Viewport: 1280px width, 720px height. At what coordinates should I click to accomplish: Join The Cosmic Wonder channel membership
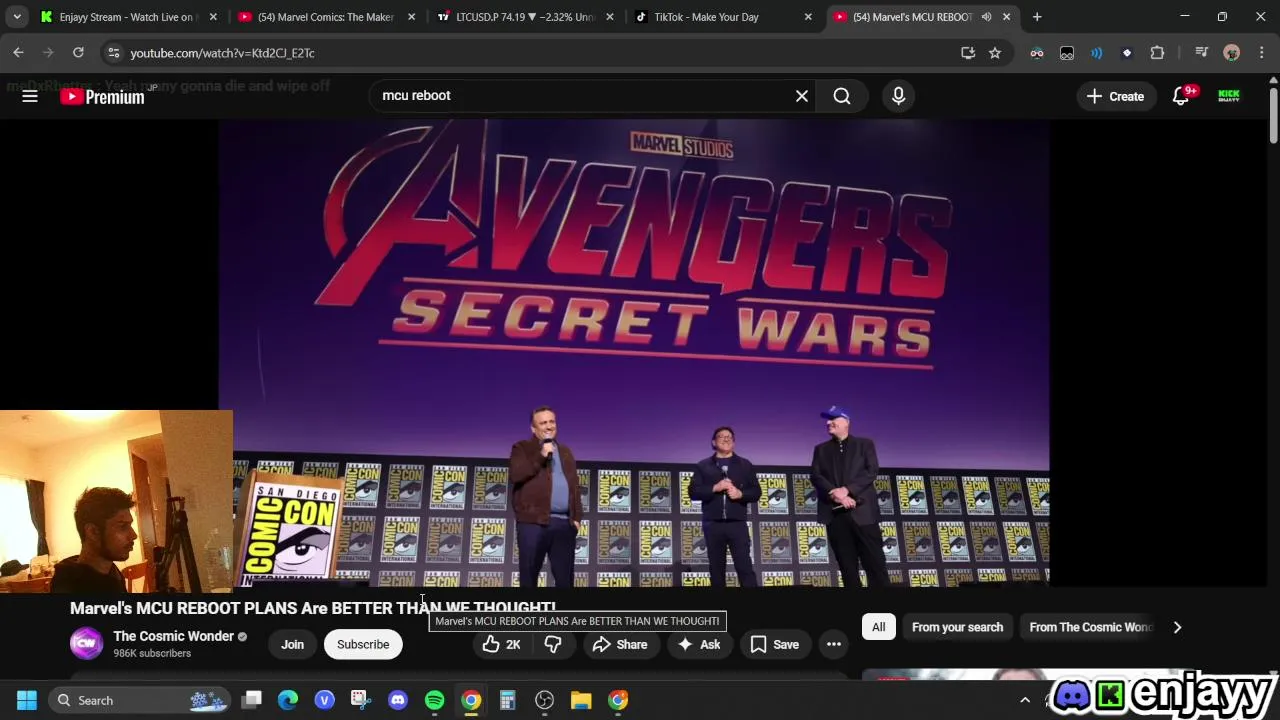click(x=292, y=645)
